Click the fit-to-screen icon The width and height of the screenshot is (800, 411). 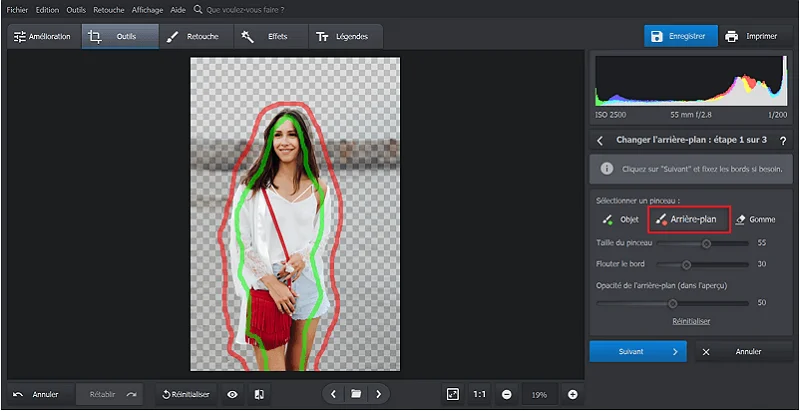click(453, 395)
